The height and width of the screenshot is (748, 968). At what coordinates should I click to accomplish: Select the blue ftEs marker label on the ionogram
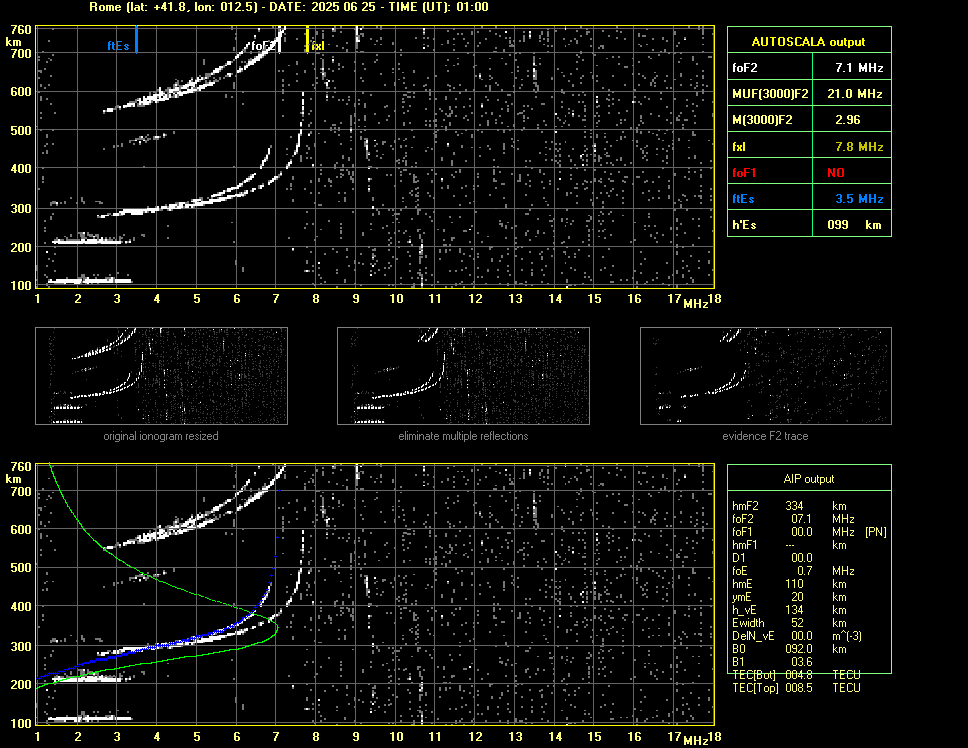[x=119, y=46]
